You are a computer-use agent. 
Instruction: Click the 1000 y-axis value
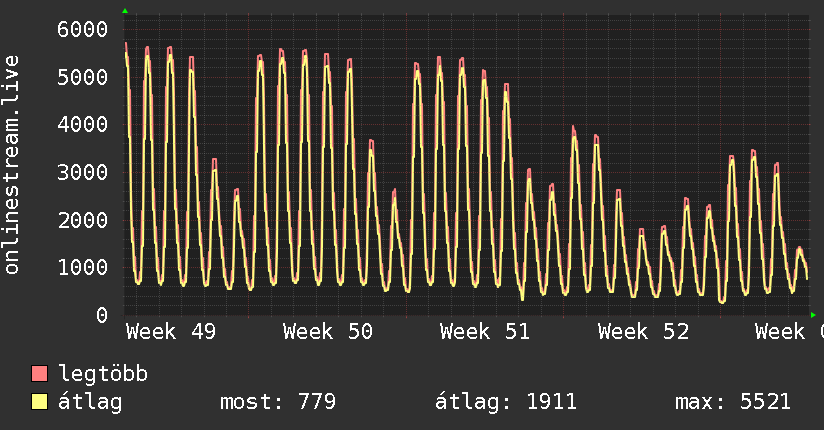(x=81, y=267)
